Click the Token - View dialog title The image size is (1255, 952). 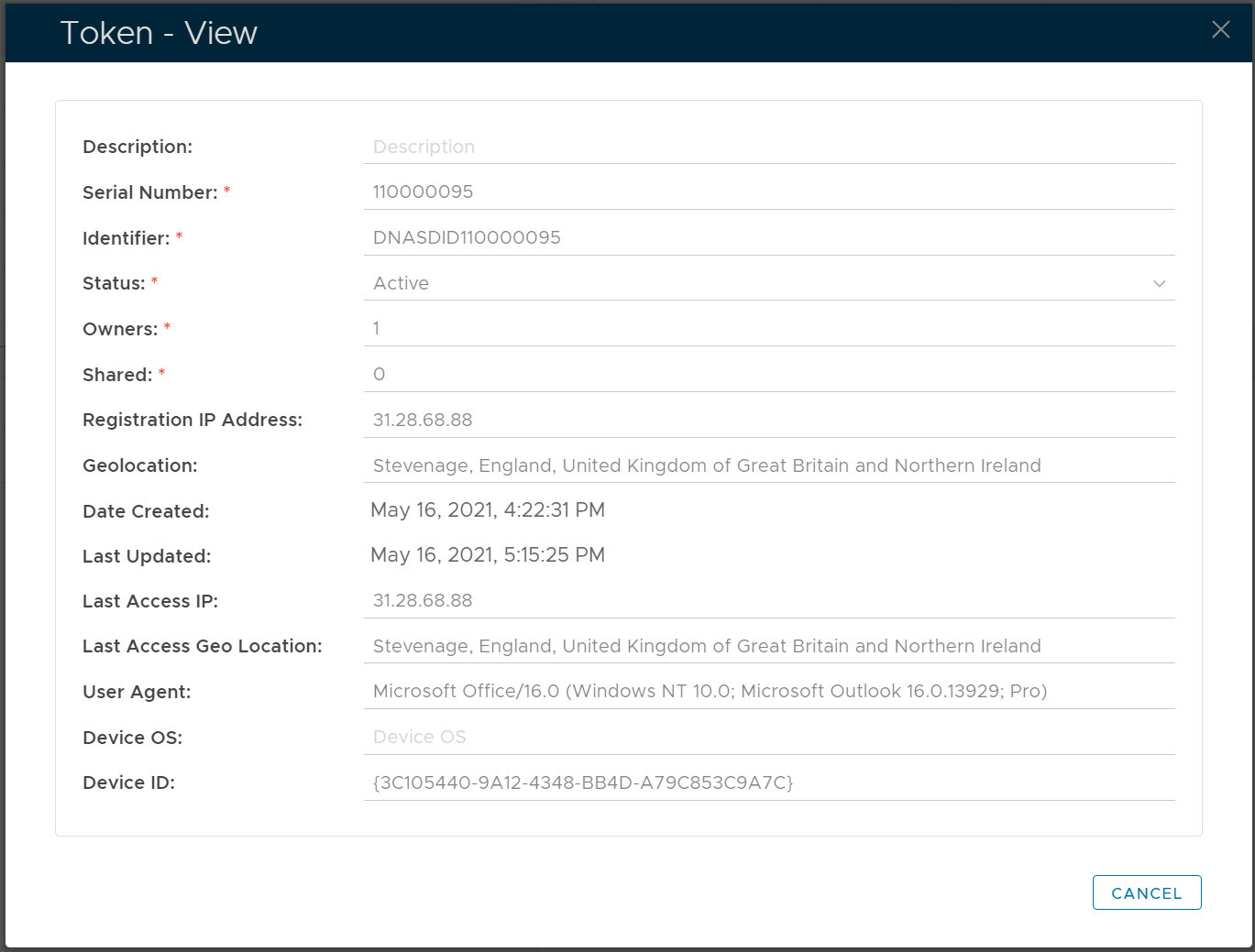pyautogui.click(x=159, y=33)
